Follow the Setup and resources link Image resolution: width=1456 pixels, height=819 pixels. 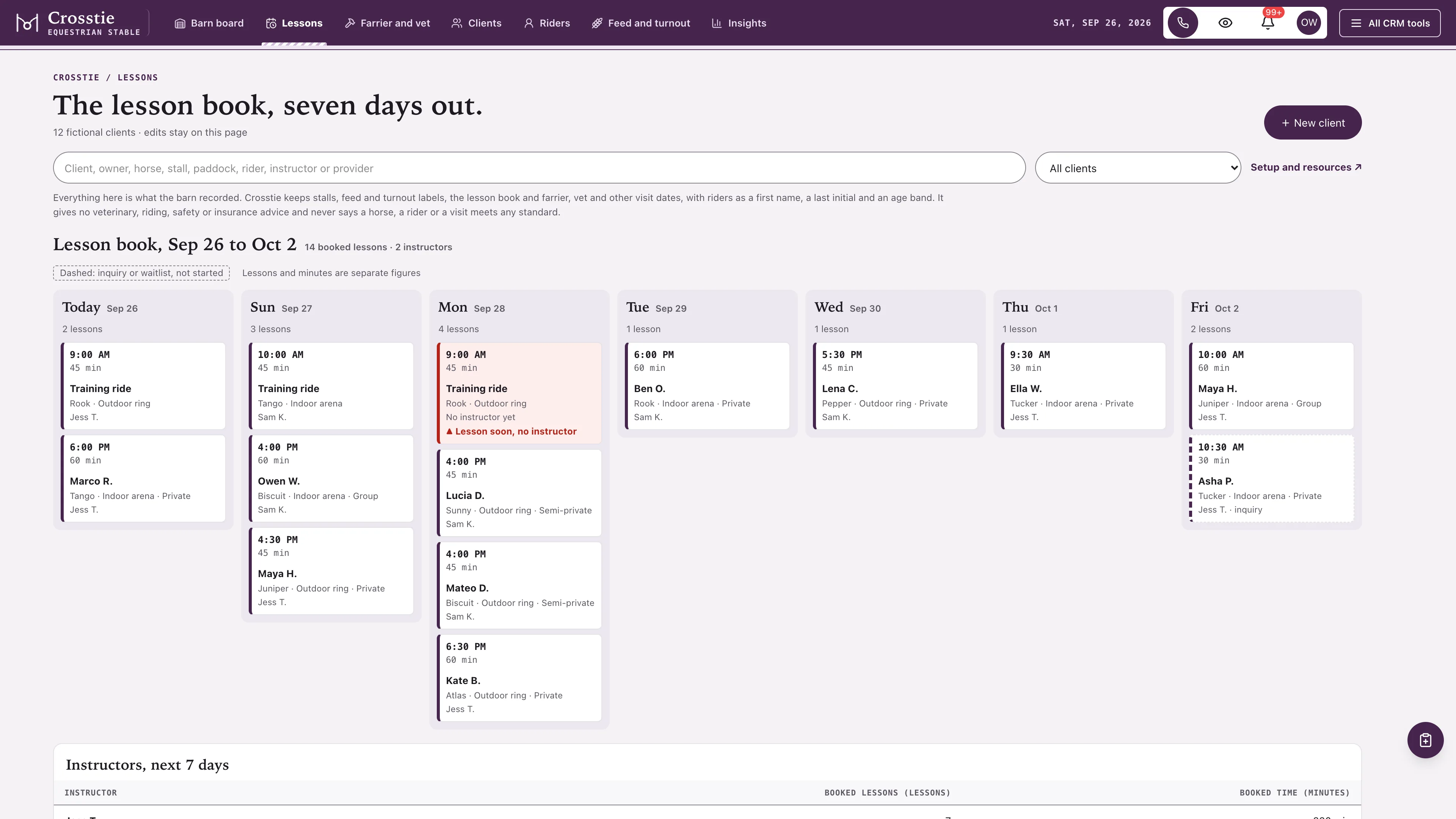pos(1305,167)
